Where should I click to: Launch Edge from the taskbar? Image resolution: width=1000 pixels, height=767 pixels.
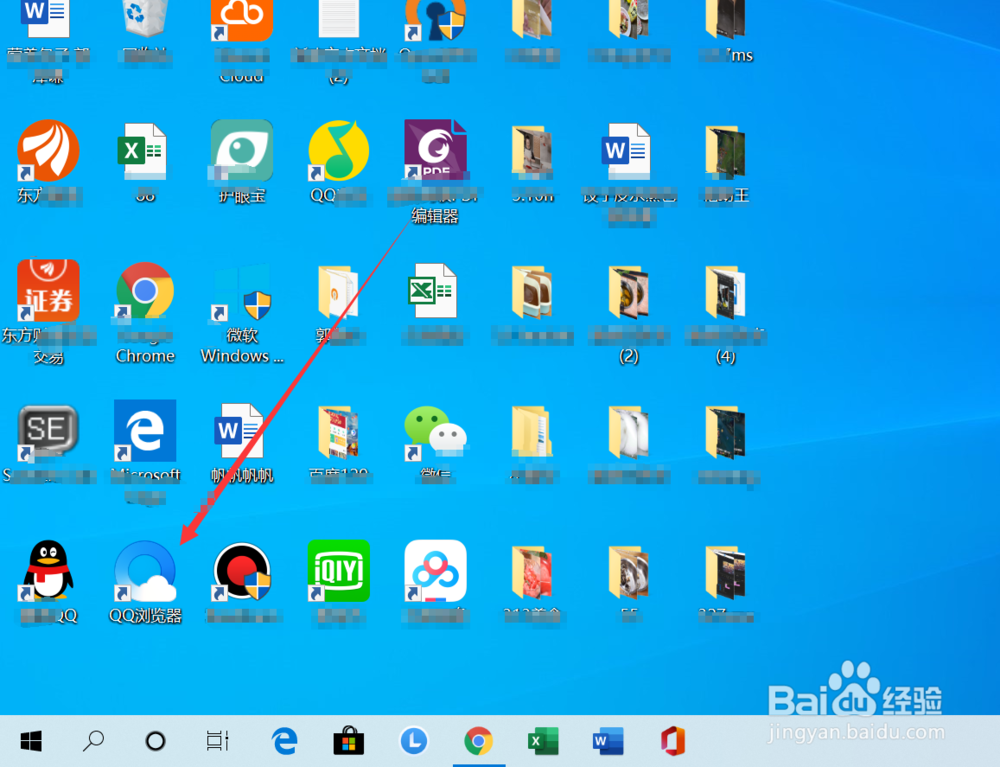(284, 741)
